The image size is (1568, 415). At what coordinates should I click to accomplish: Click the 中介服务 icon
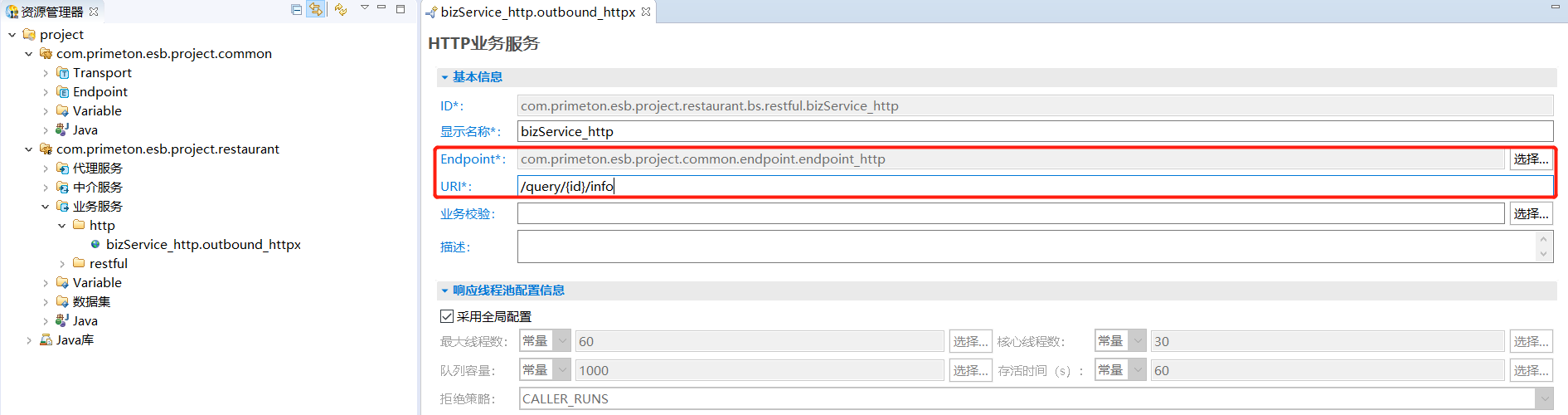pyautogui.click(x=62, y=187)
